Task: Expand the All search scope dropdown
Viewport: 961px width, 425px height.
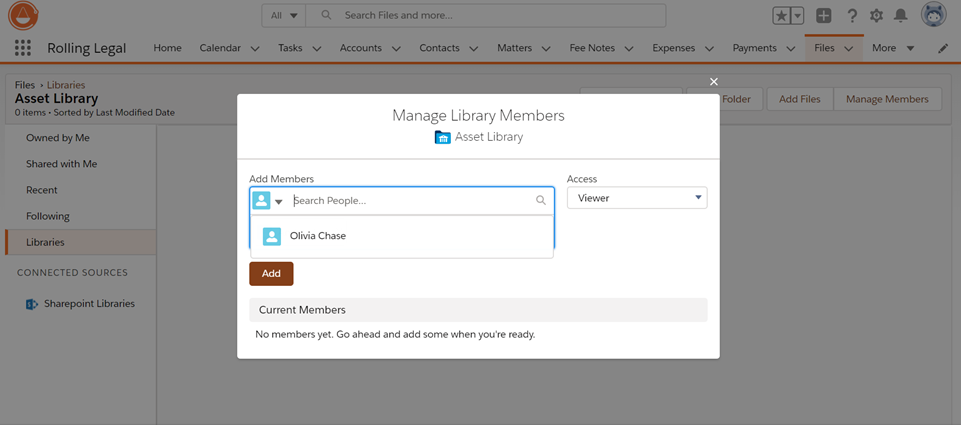Action: [x=283, y=16]
